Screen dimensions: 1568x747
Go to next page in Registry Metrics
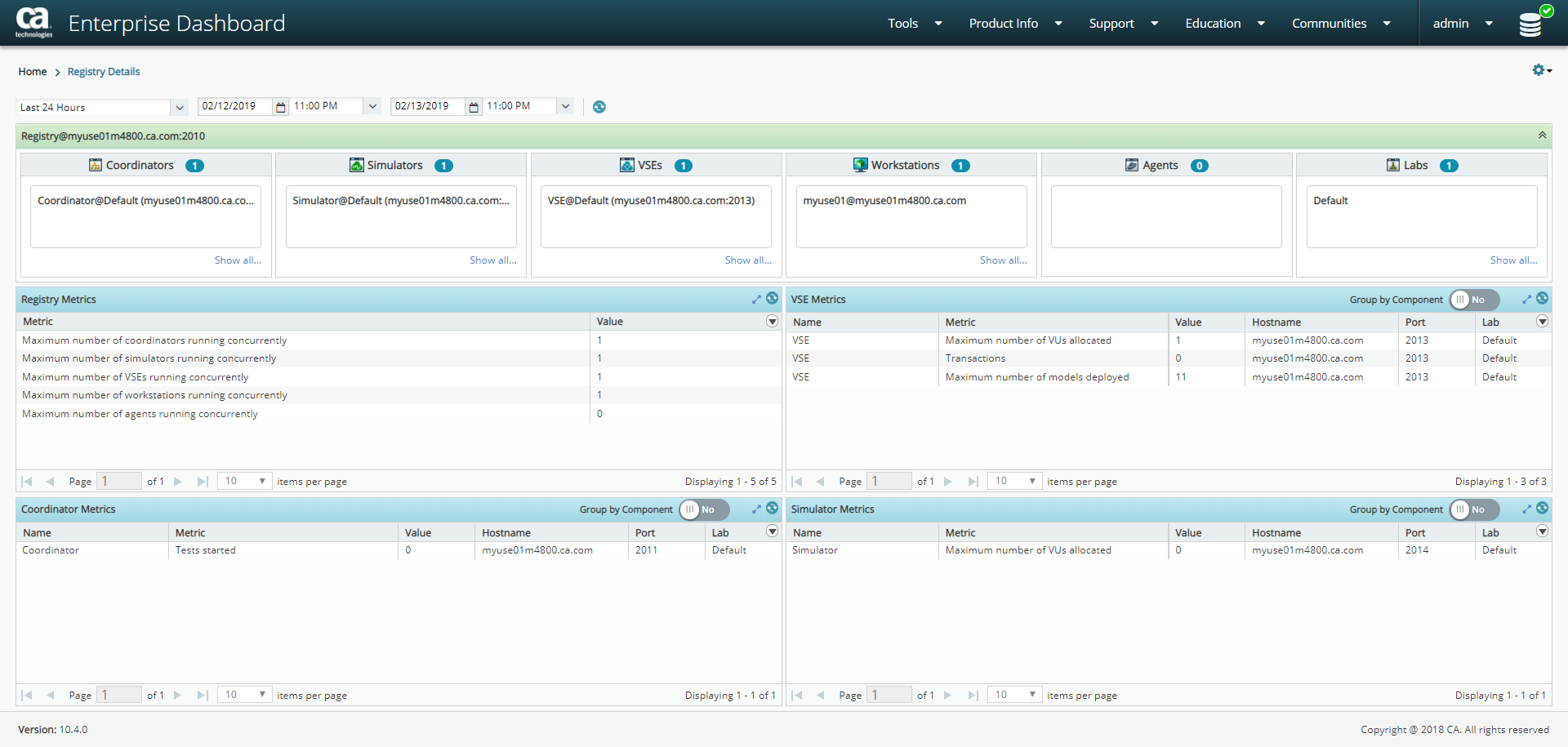178,482
